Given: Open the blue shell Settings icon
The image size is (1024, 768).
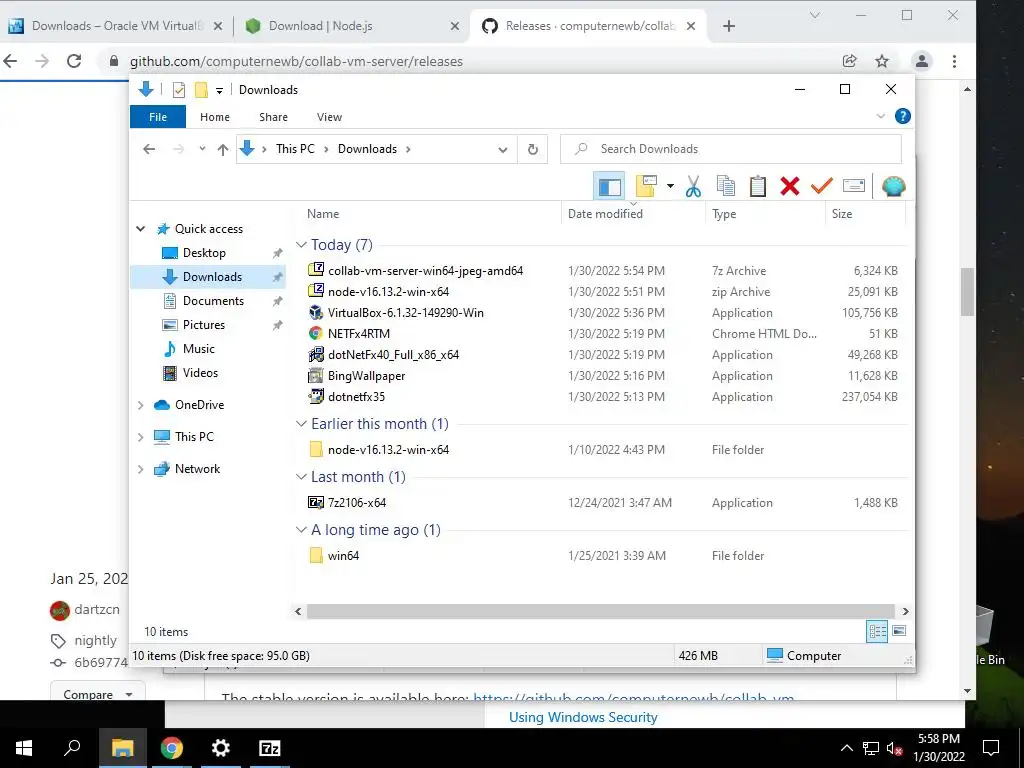Looking at the screenshot, I should pyautogui.click(x=893, y=187).
